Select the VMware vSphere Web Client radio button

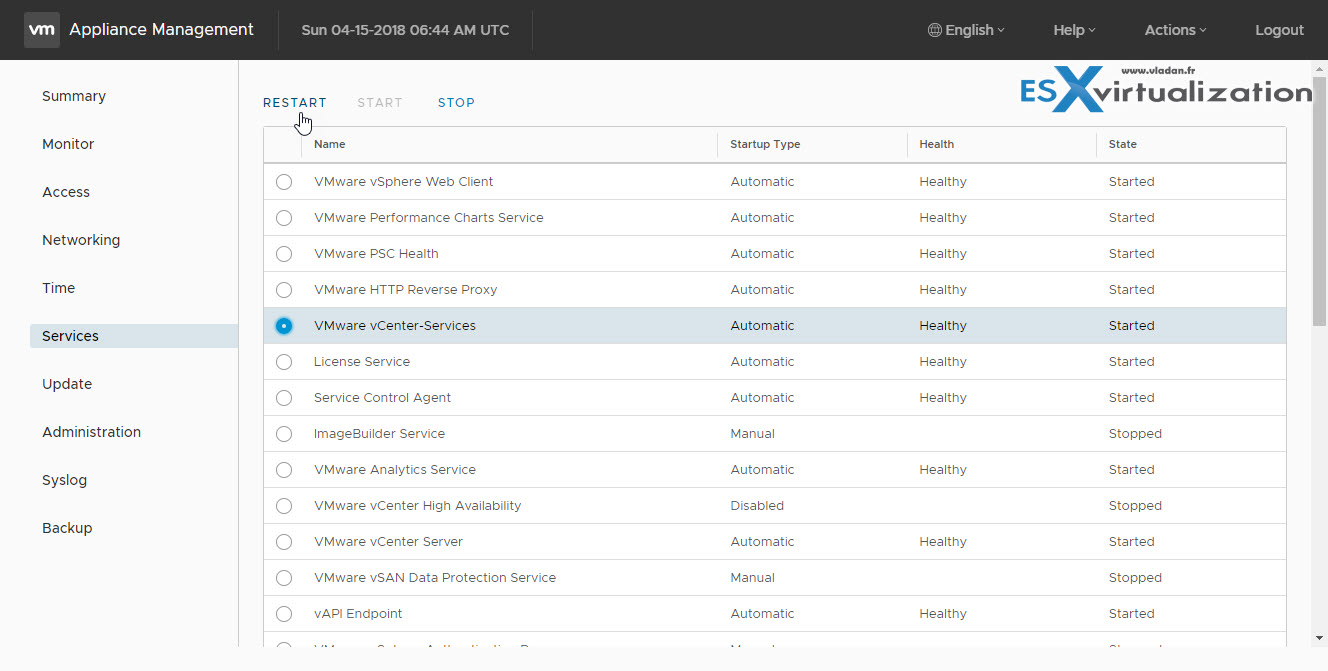[x=284, y=182]
